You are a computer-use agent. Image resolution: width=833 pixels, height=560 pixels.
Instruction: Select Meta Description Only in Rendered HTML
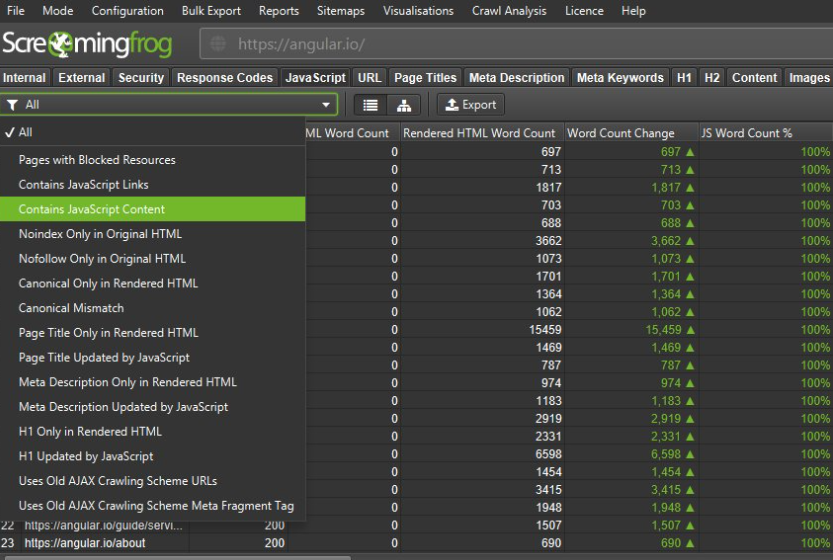(x=153, y=382)
